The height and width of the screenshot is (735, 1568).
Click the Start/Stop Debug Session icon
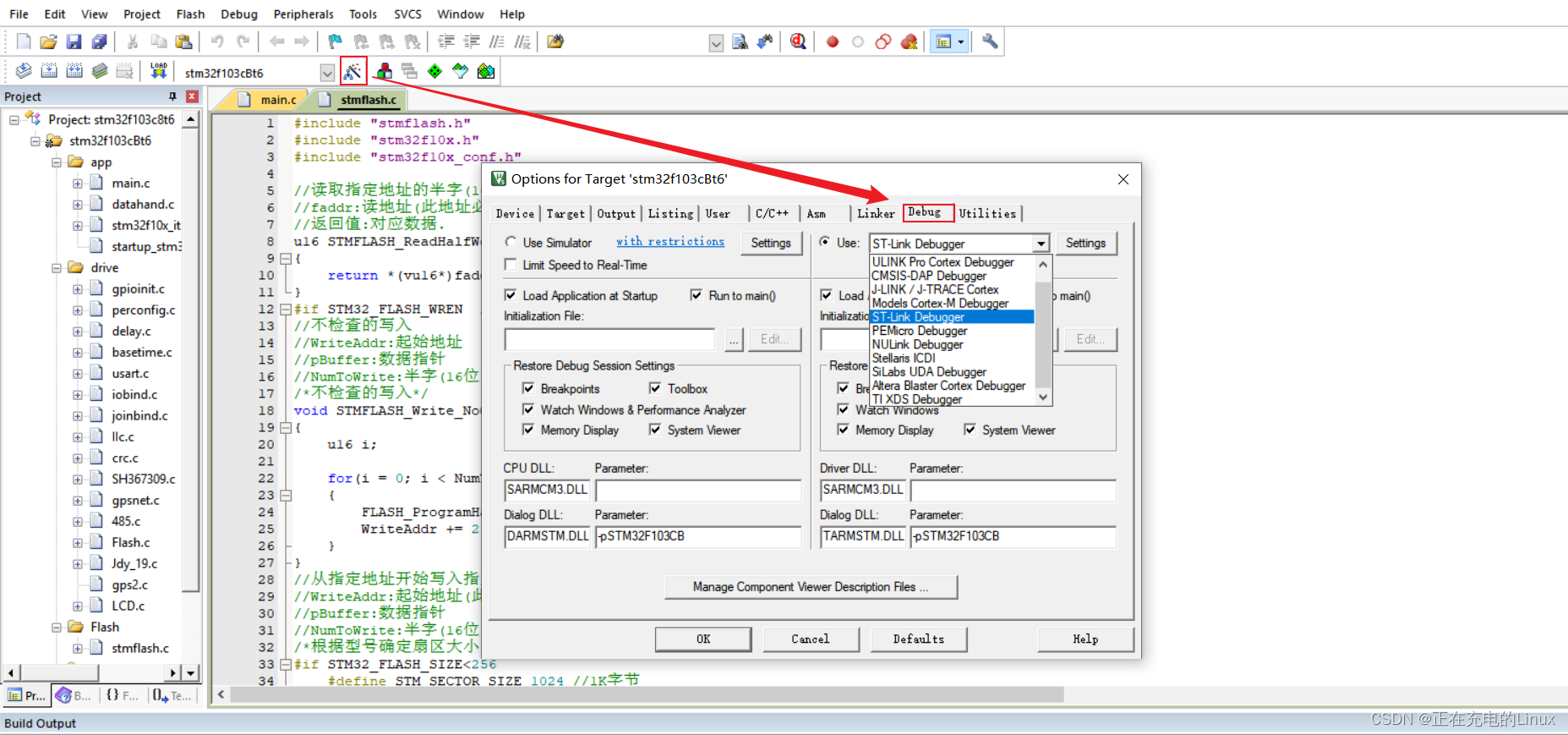pyautogui.click(x=798, y=41)
